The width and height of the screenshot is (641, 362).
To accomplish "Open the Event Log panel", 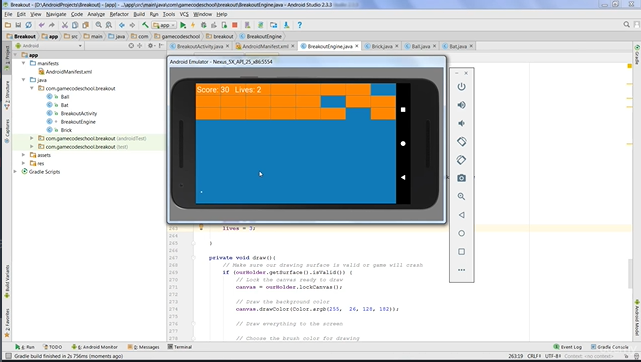I will (x=567, y=347).
